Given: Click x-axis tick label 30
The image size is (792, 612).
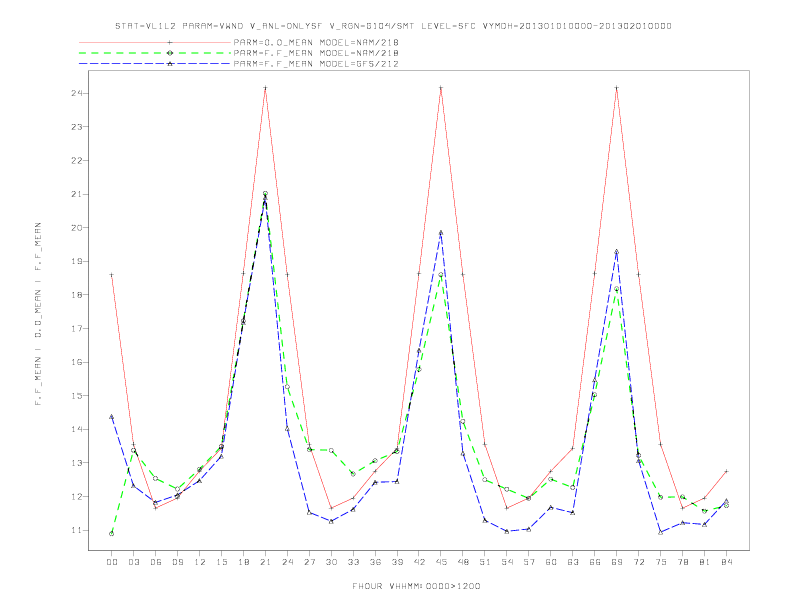Looking at the screenshot, I should (x=331, y=562).
